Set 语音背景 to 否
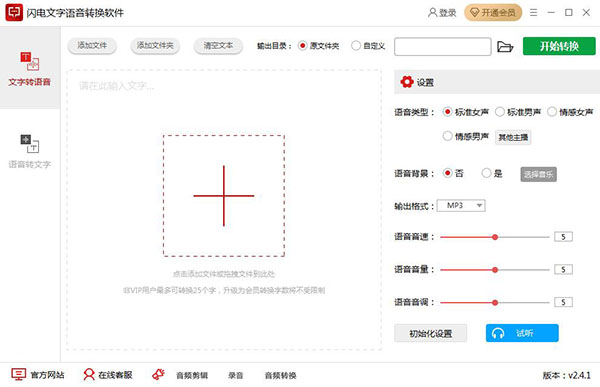 (x=453, y=173)
